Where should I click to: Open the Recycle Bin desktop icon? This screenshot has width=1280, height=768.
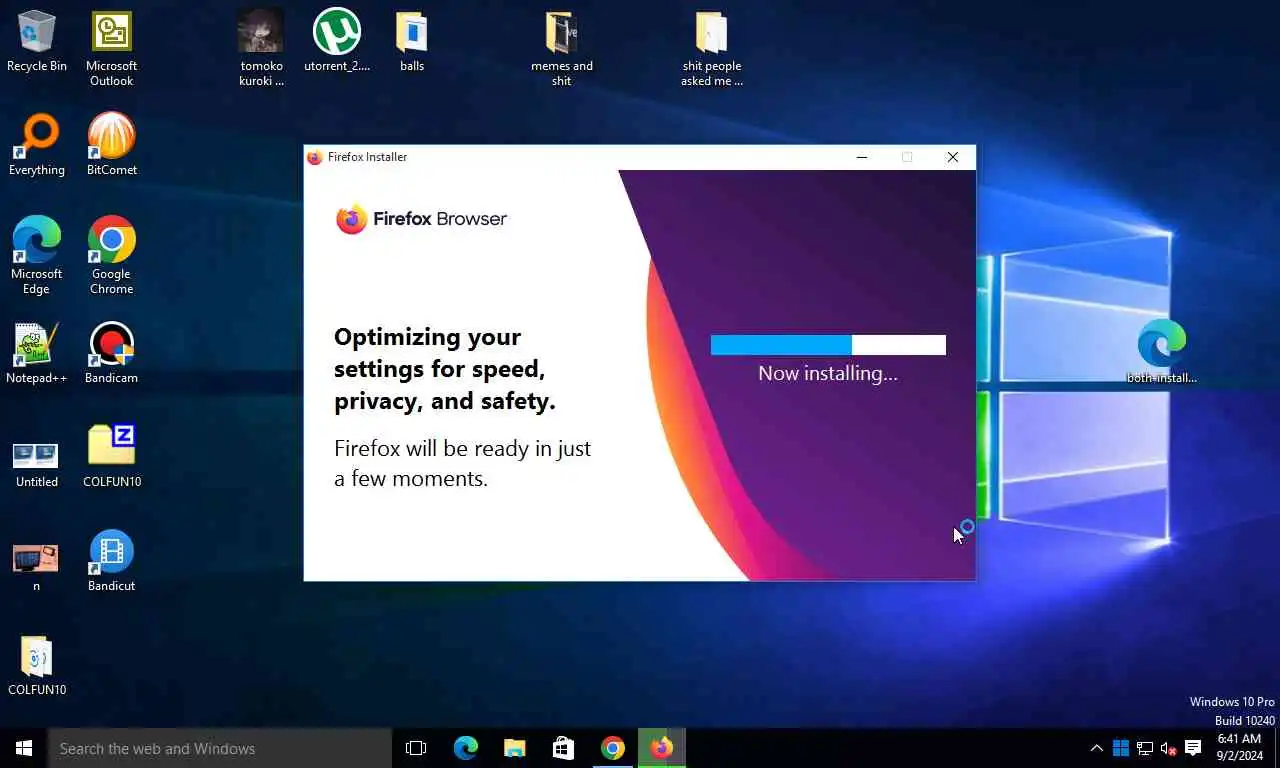tap(37, 42)
